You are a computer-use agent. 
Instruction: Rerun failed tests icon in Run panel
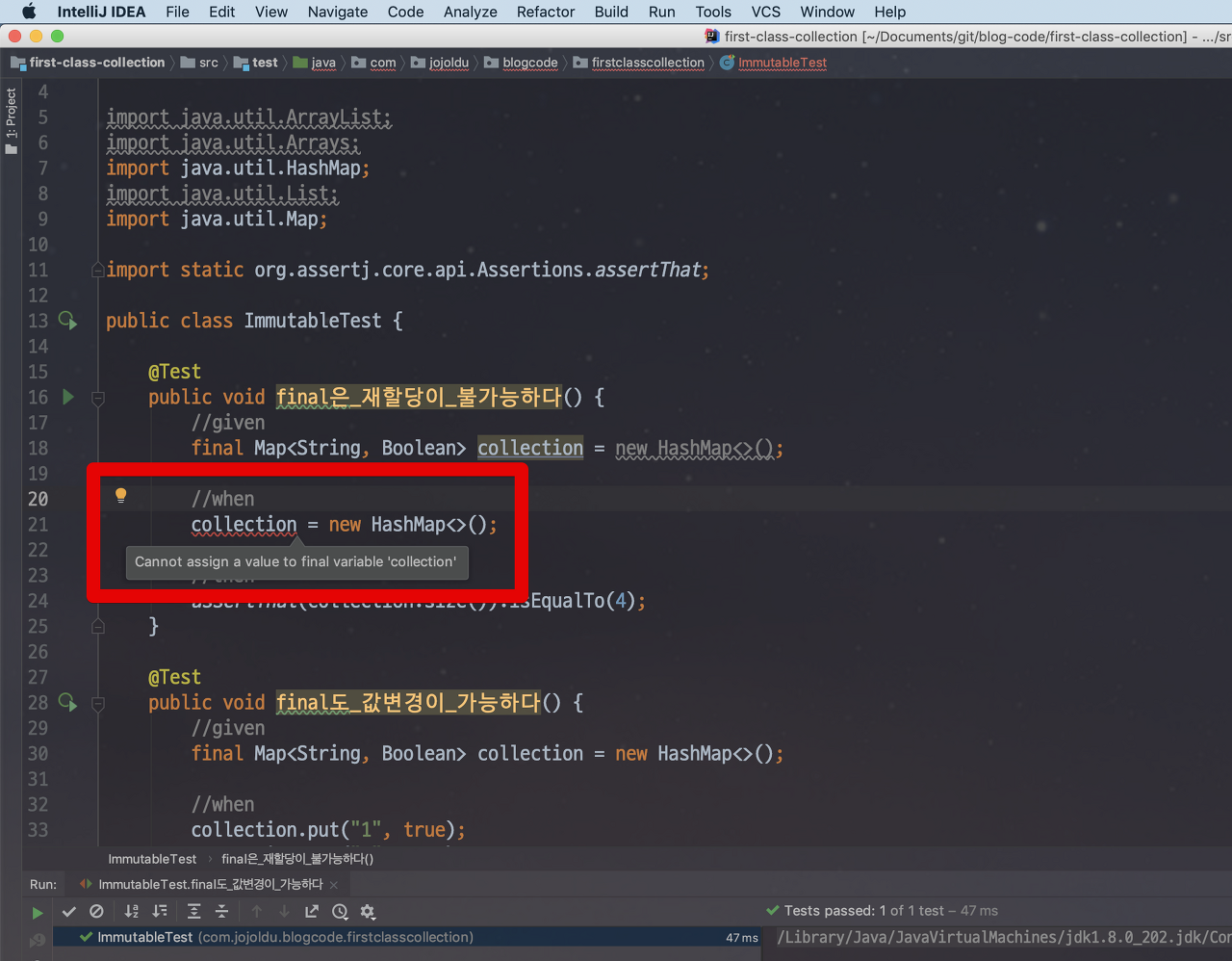(x=38, y=940)
